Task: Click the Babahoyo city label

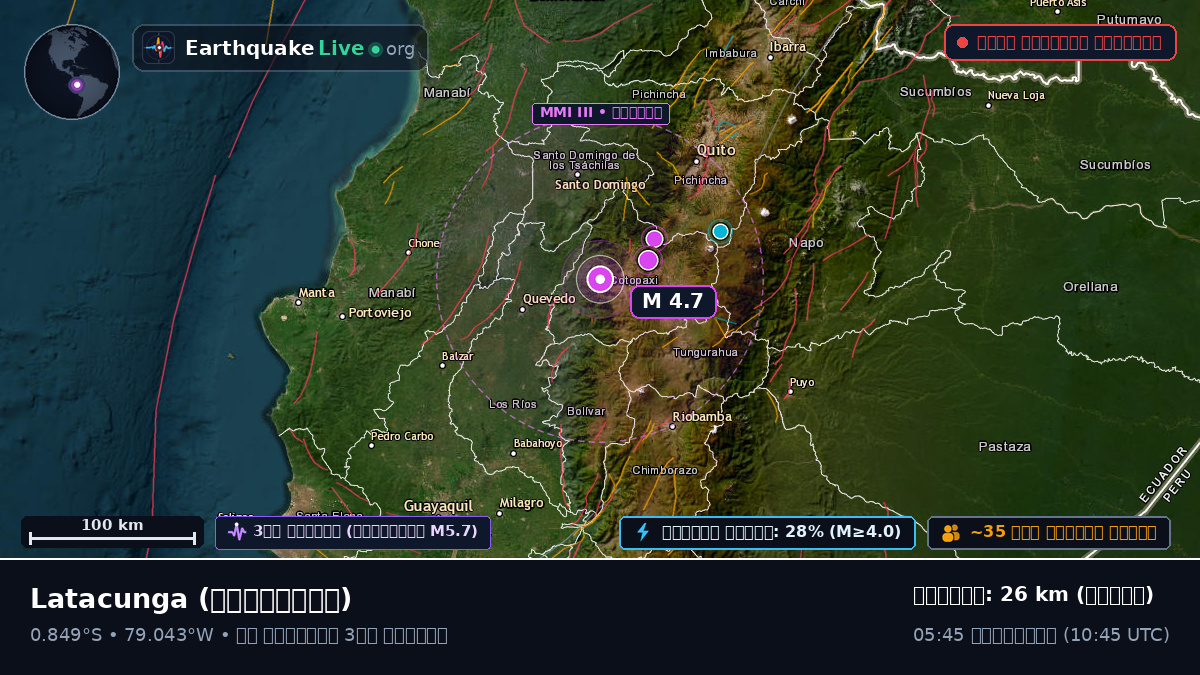Action: [x=538, y=443]
